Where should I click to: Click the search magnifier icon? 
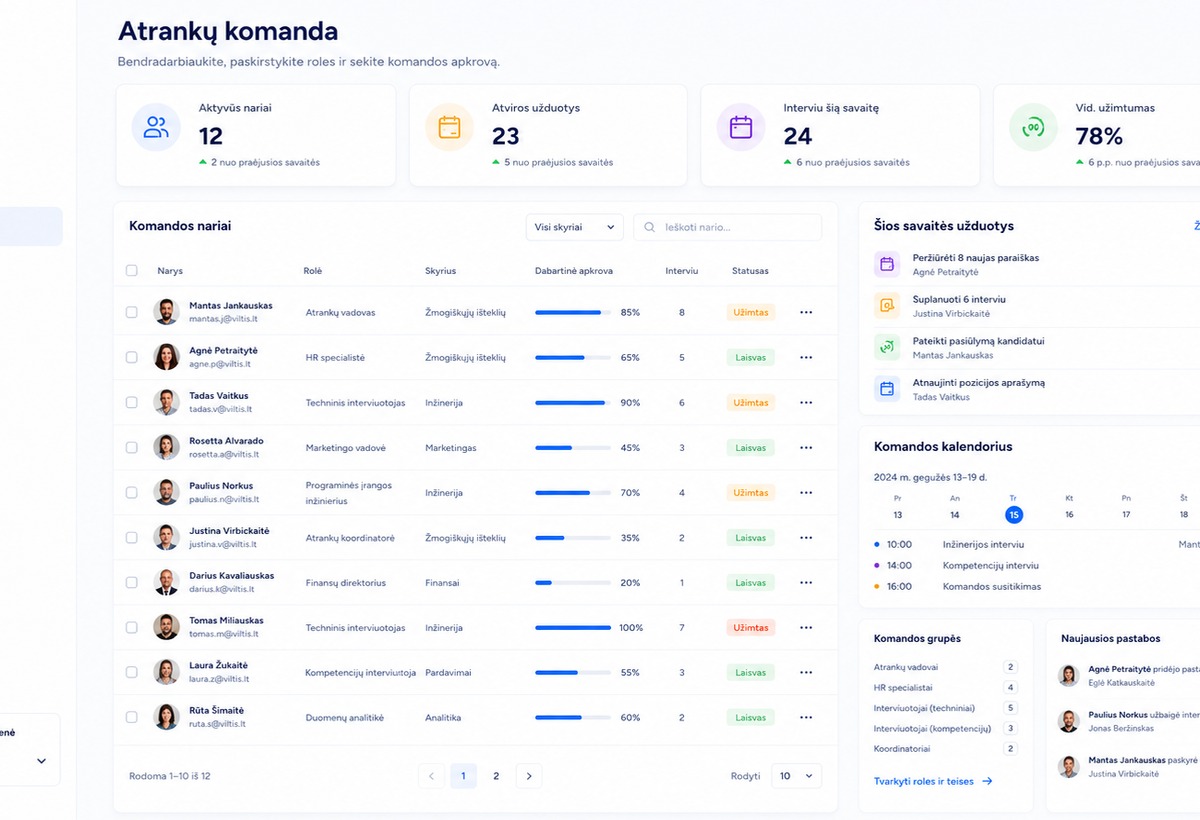tap(651, 227)
